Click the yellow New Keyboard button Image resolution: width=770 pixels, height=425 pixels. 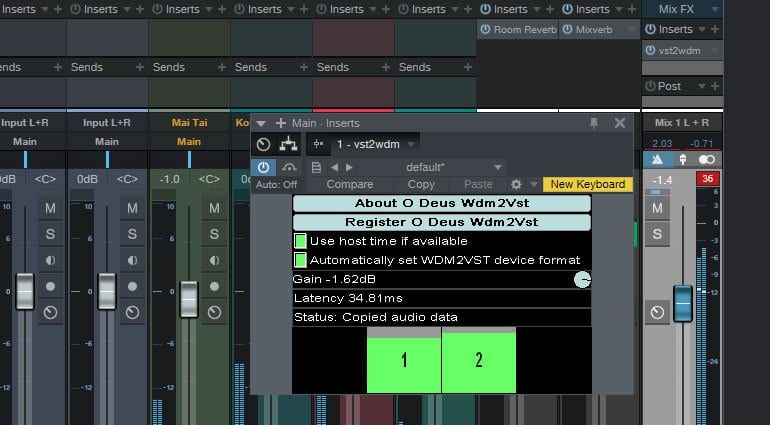(x=587, y=184)
